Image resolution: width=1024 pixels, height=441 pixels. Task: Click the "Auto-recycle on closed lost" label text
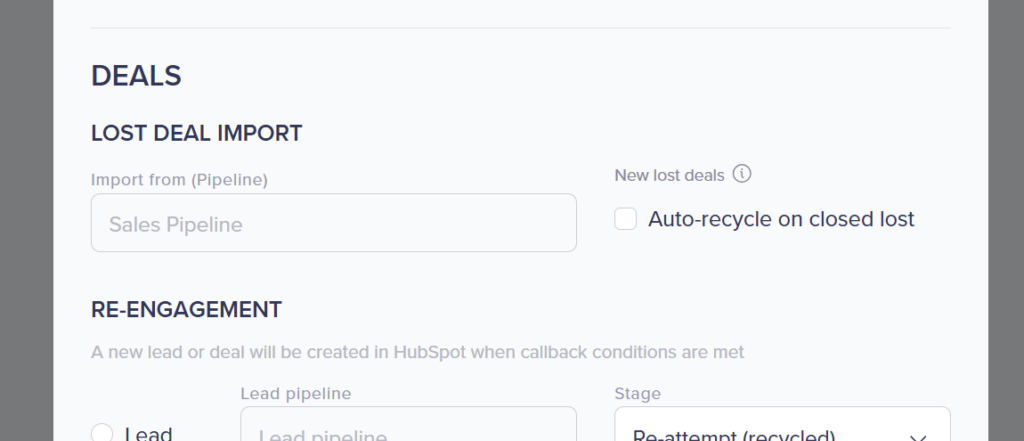pyautogui.click(x=781, y=219)
